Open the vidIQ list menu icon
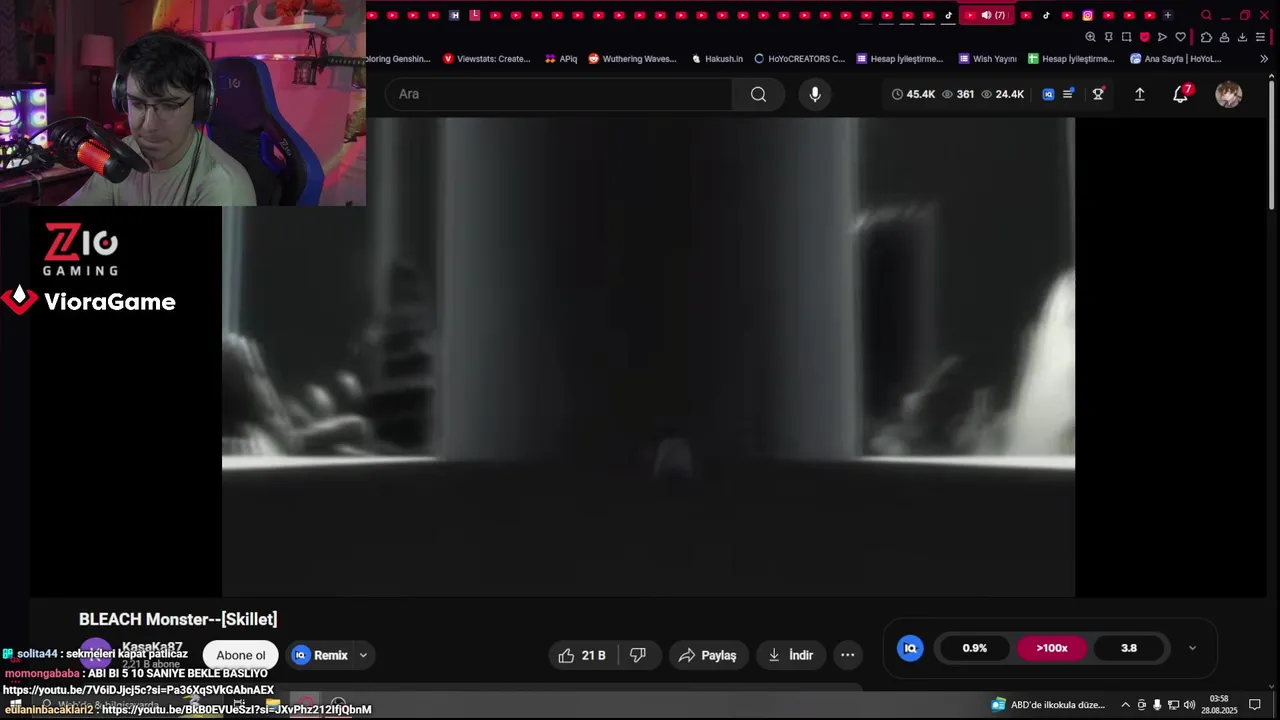The image size is (1280, 720). pyautogui.click(x=1068, y=94)
